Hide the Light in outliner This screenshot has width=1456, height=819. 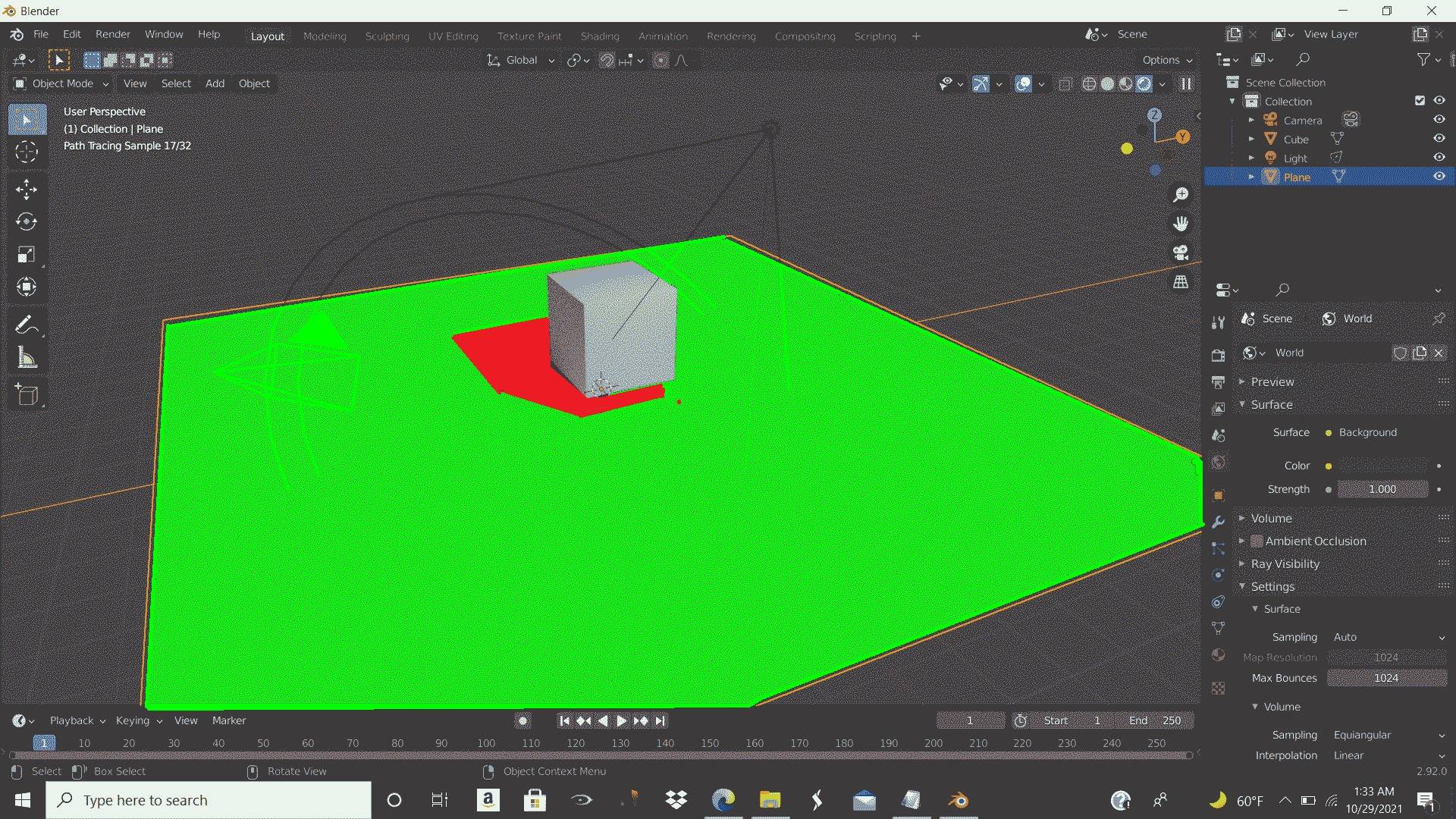(1439, 158)
